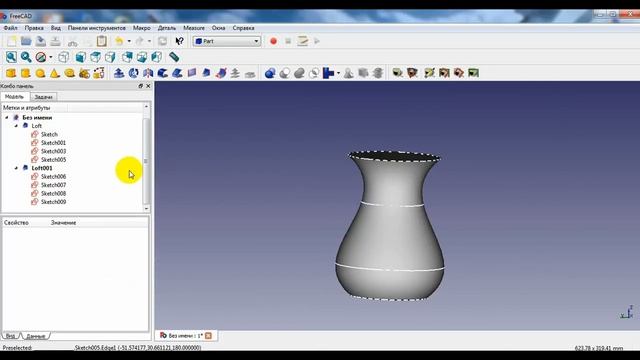Viewport: 640px width, 360px height.
Task: Create a Cylinder primitive
Action: [26, 73]
